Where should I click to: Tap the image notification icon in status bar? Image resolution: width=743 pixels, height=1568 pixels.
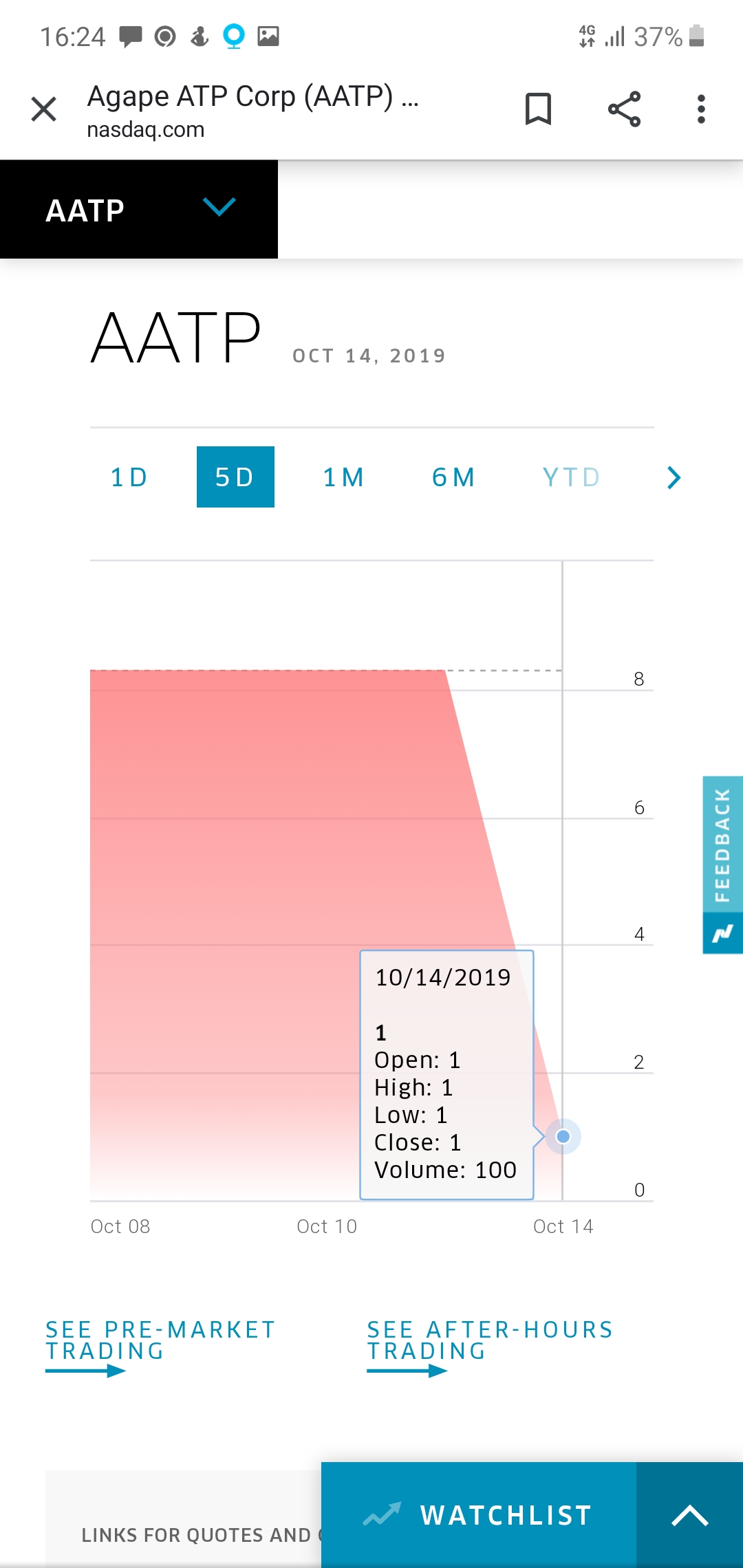click(268, 36)
